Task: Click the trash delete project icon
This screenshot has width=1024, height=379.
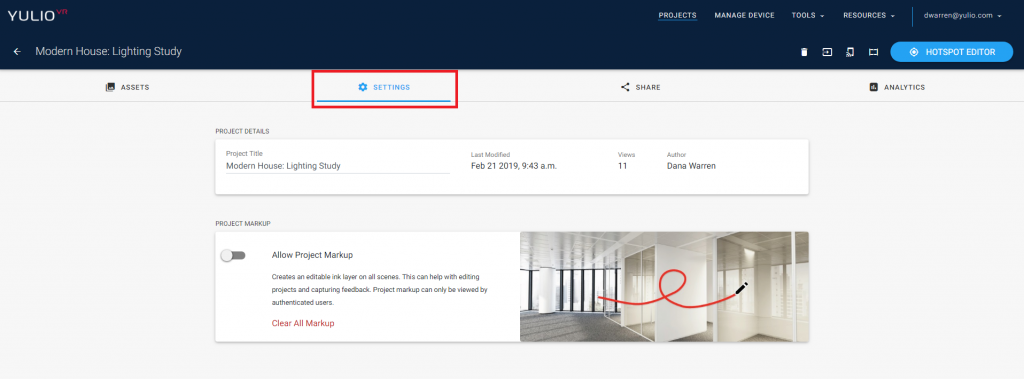Action: (804, 52)
